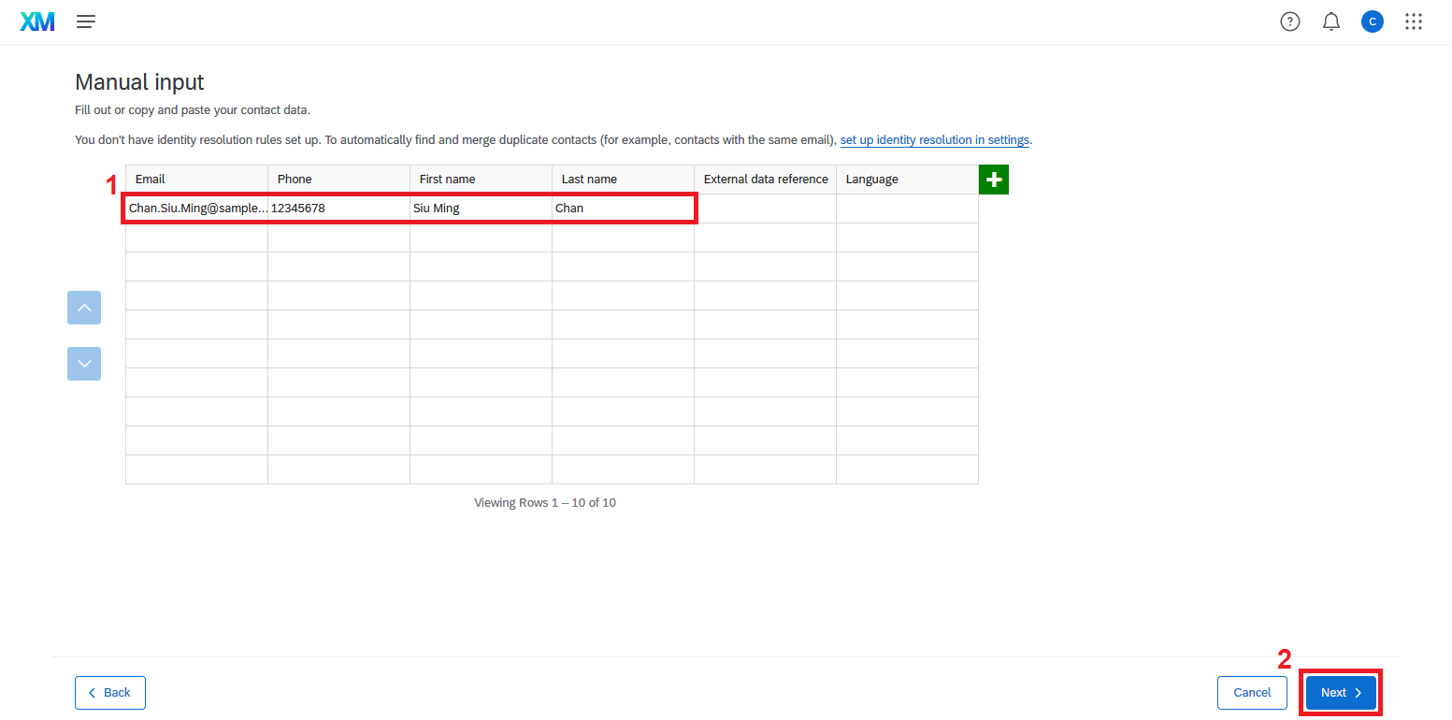Open the notifications bell
Screen dimensions: 1452x720
click(1331, 21)
